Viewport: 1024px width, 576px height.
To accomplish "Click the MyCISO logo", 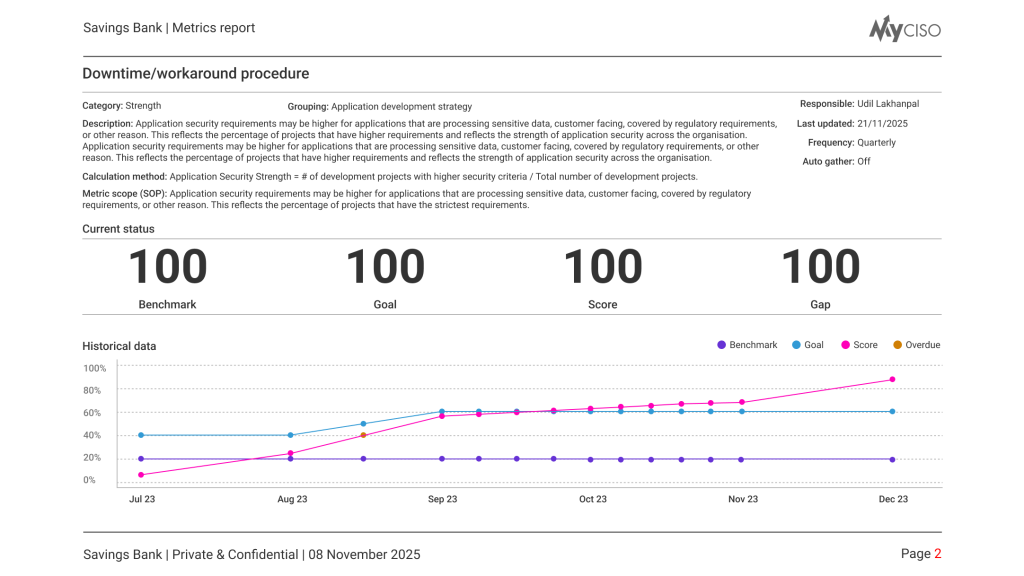I will click(x=905, y=29).
